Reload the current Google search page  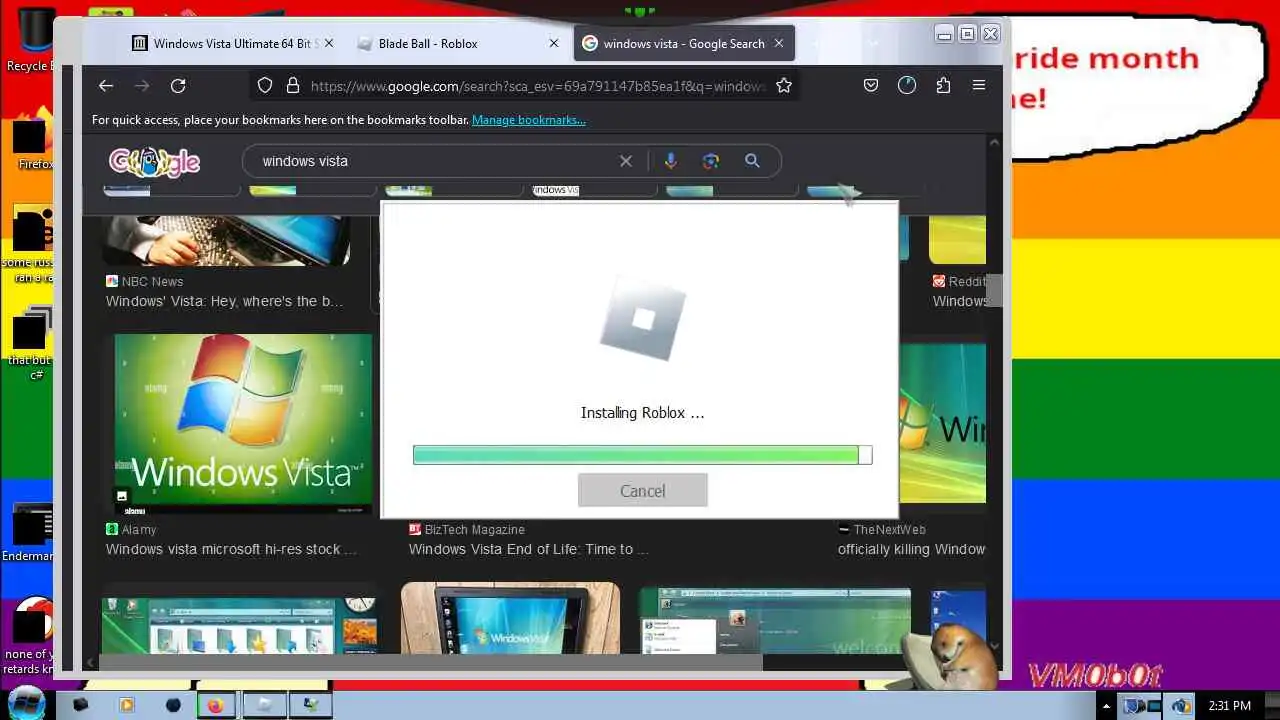click(178, 86)
